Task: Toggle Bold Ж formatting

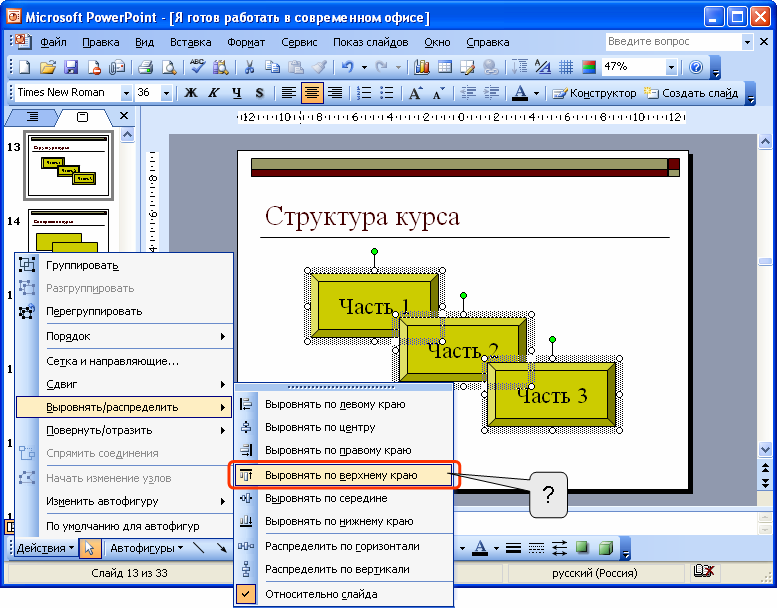Action: tap(191, 93)
